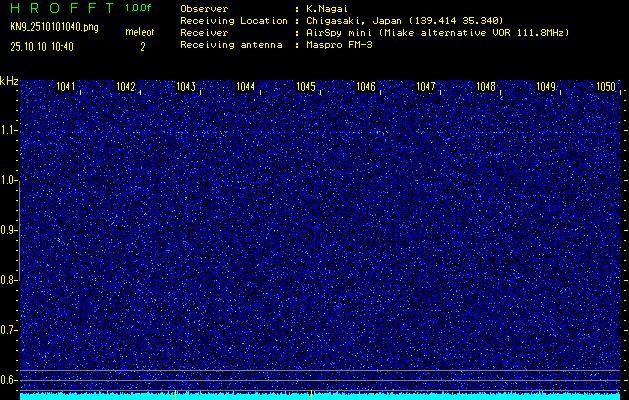
Task: Select the 1043 time marker
Action: (x=186, y=87)
